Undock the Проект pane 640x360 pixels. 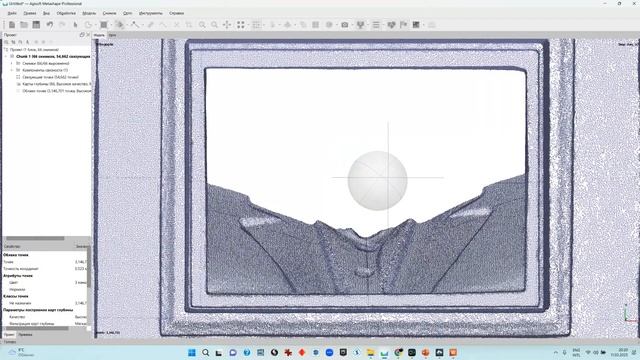tap(82, 35)
